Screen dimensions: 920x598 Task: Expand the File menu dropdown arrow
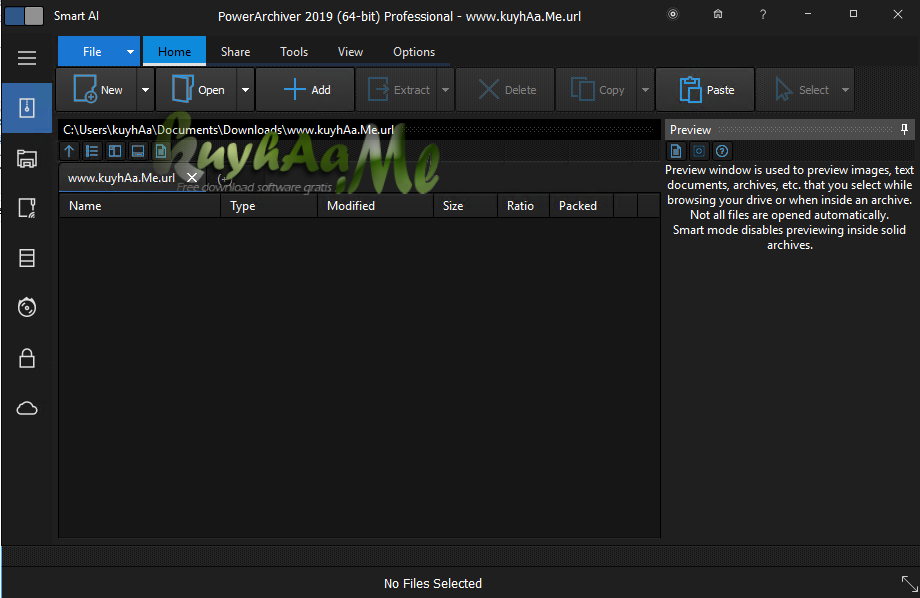tap(130, 52)
